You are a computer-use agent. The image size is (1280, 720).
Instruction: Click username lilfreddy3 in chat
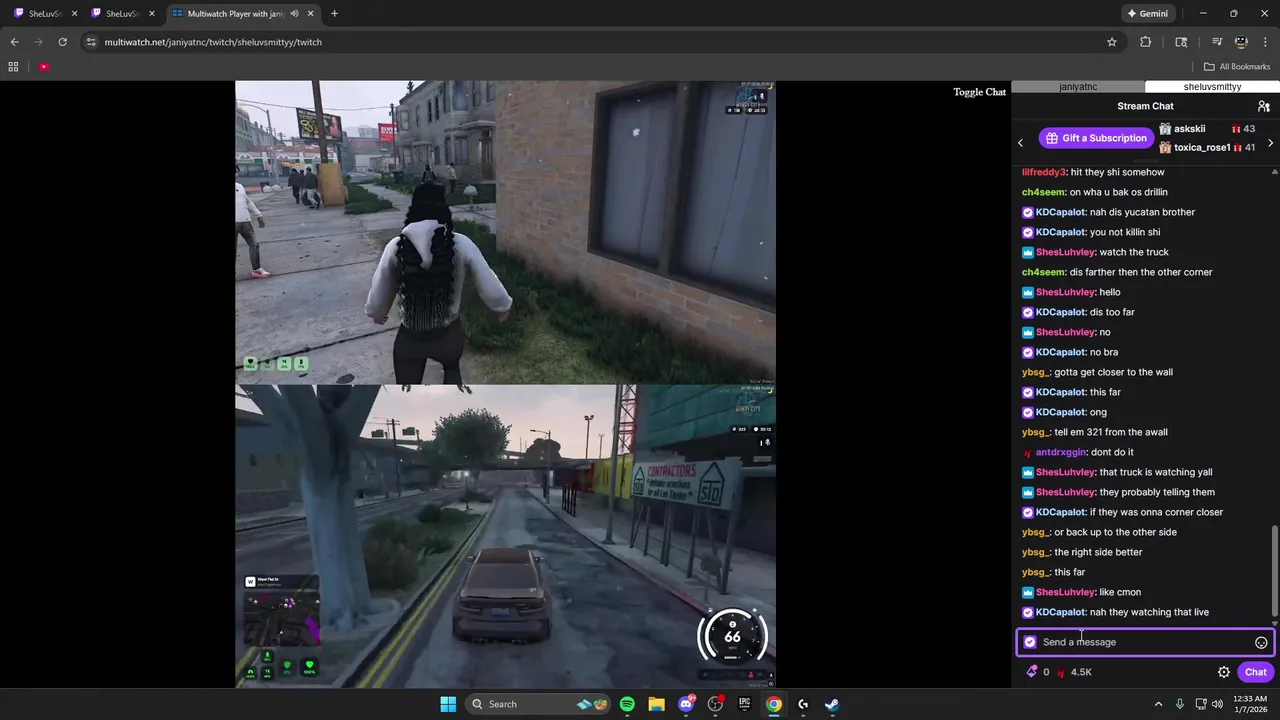point(1044,172)
